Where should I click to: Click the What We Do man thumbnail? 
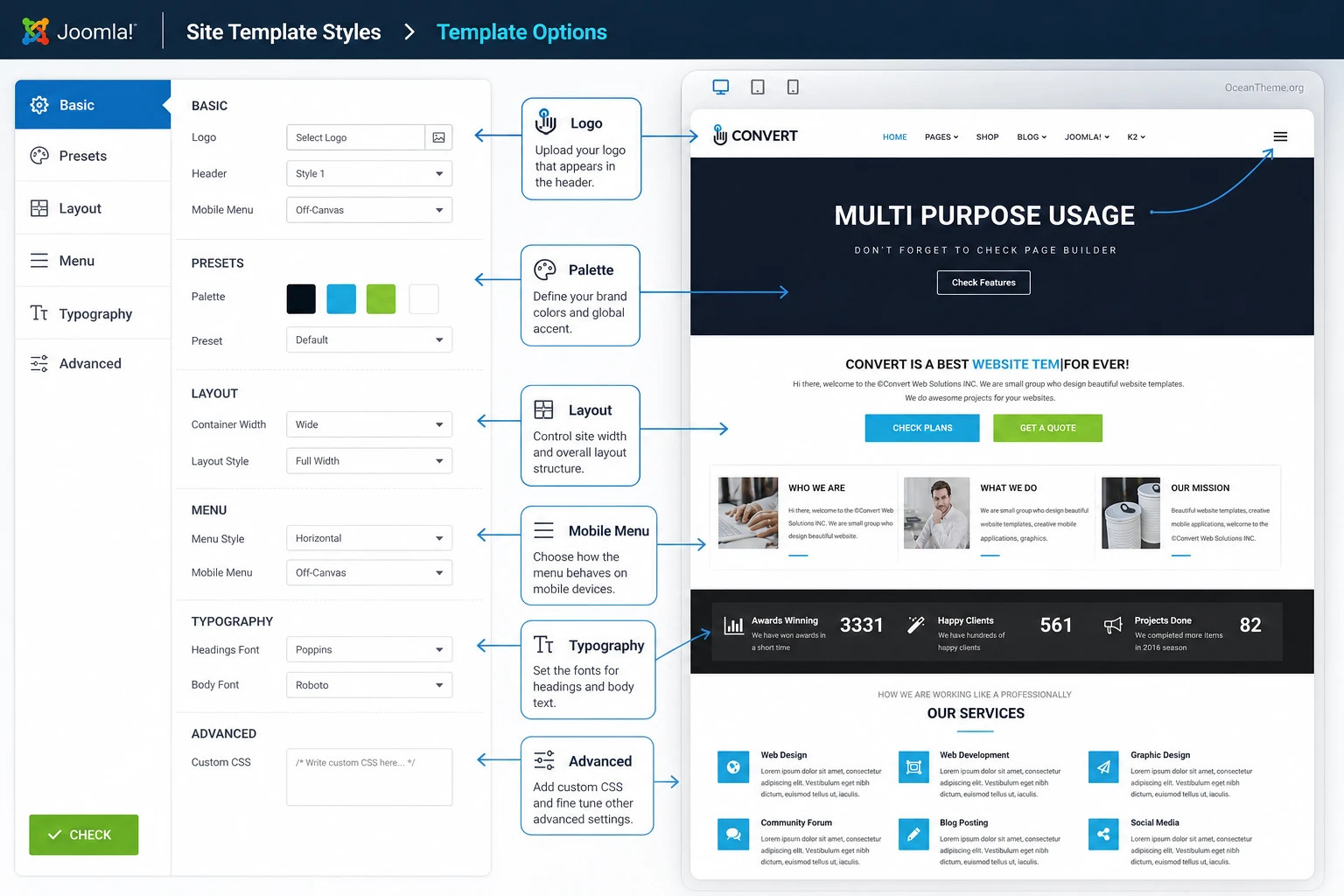936,513
